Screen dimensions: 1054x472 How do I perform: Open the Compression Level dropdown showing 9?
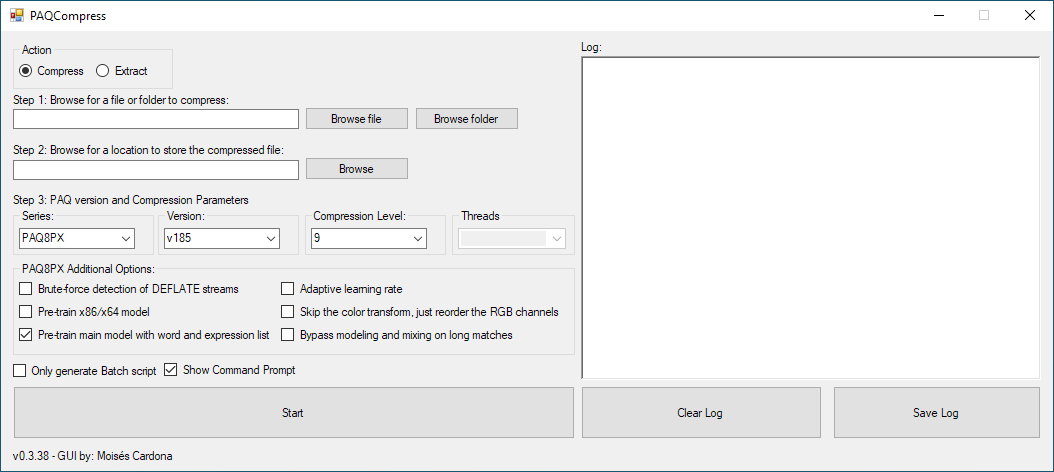click(368, 238)
